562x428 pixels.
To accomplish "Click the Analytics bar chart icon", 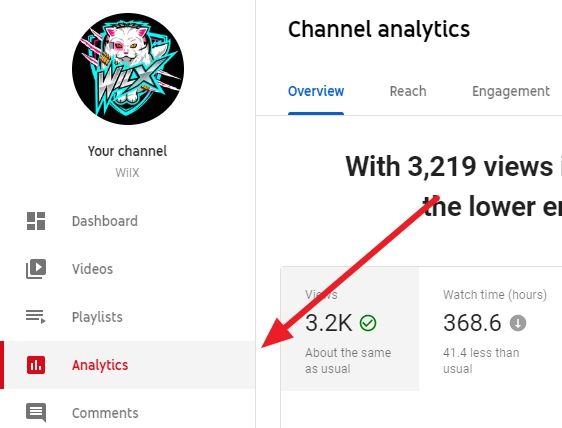I will pyautogui.click(x=36, y=365).
